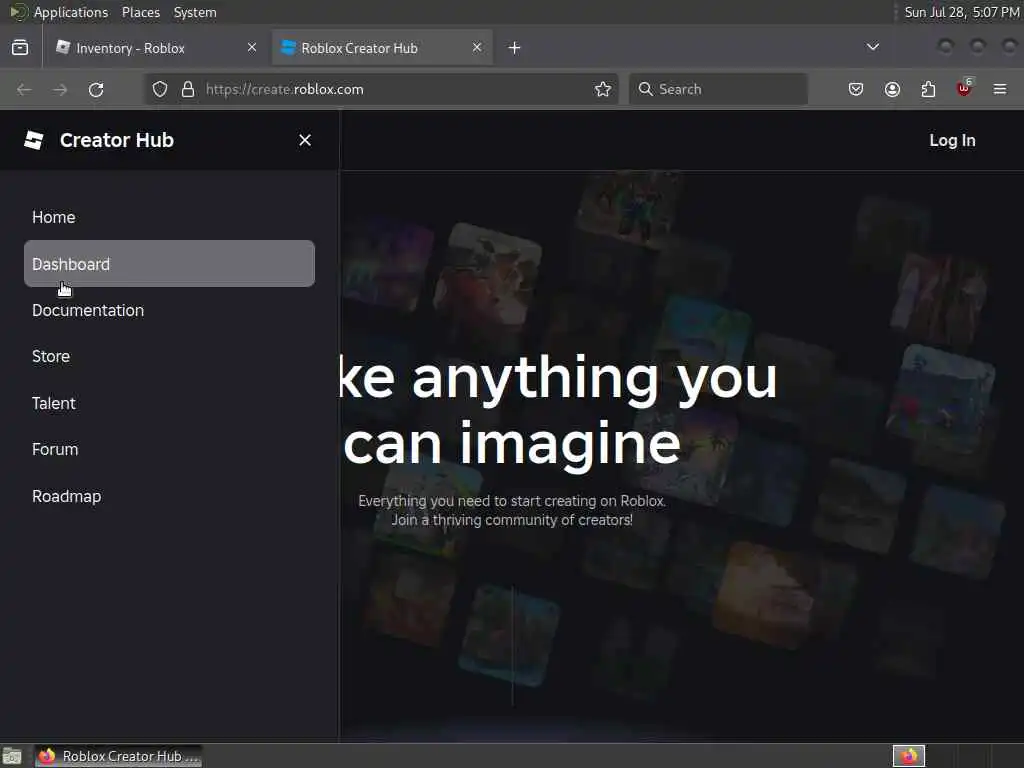Open the Firefox hamburger application menu
The width and height of the screenshot is (1024, 768).
[x=1000, y=89]
